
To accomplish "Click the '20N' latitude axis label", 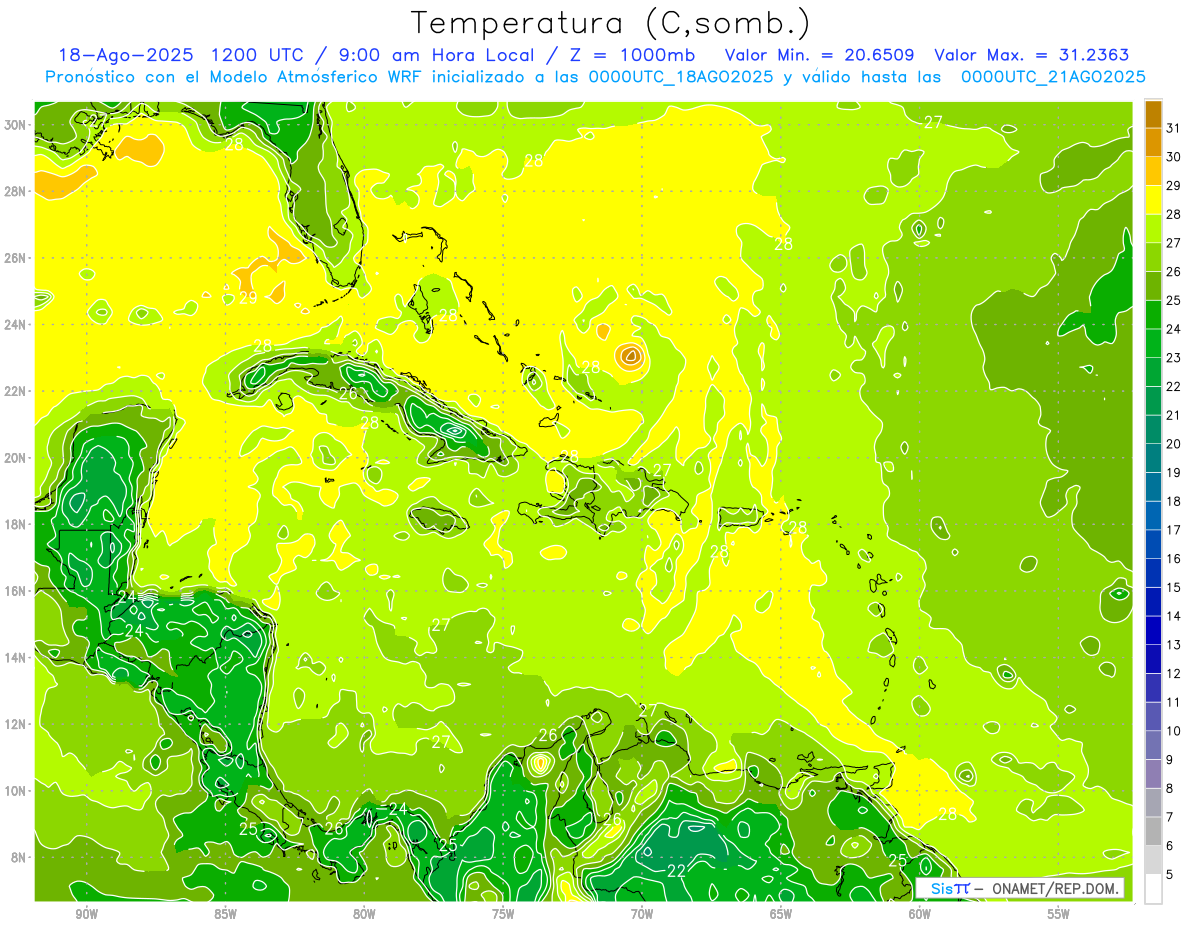I will [16, 458].
